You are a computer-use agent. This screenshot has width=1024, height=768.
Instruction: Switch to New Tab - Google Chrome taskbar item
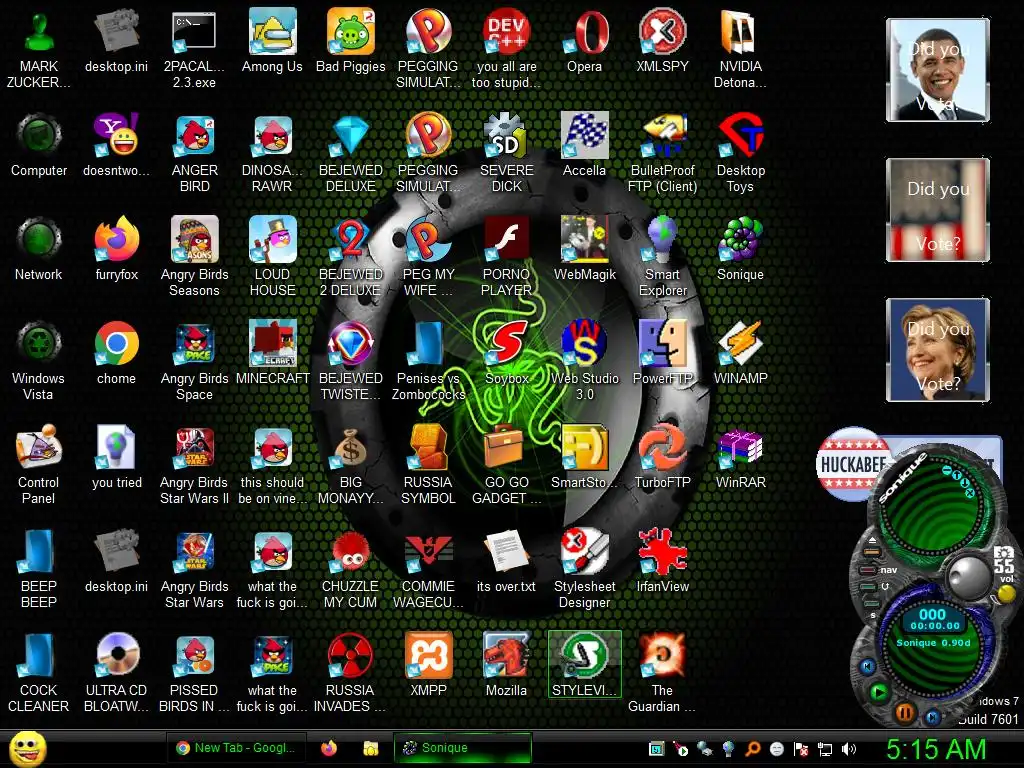pos(236,748)
